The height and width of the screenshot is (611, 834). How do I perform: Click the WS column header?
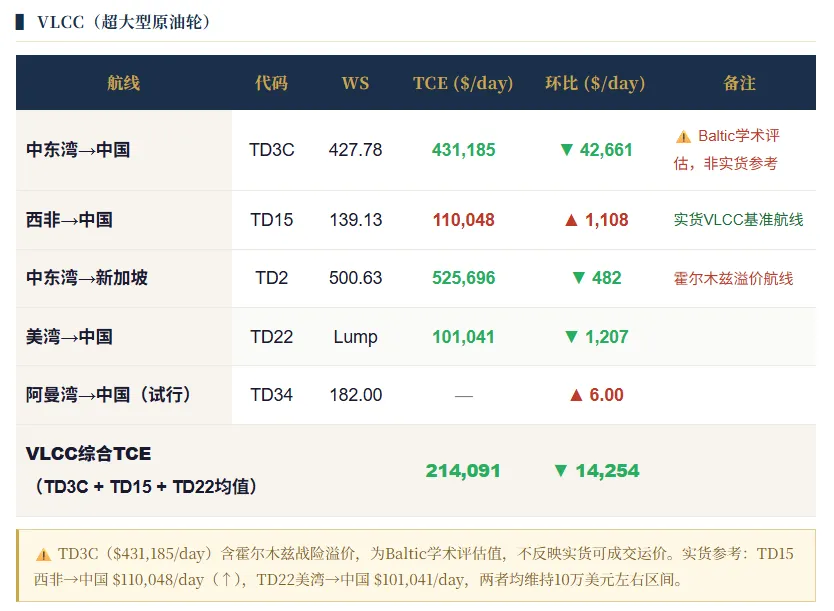point(355,83)
